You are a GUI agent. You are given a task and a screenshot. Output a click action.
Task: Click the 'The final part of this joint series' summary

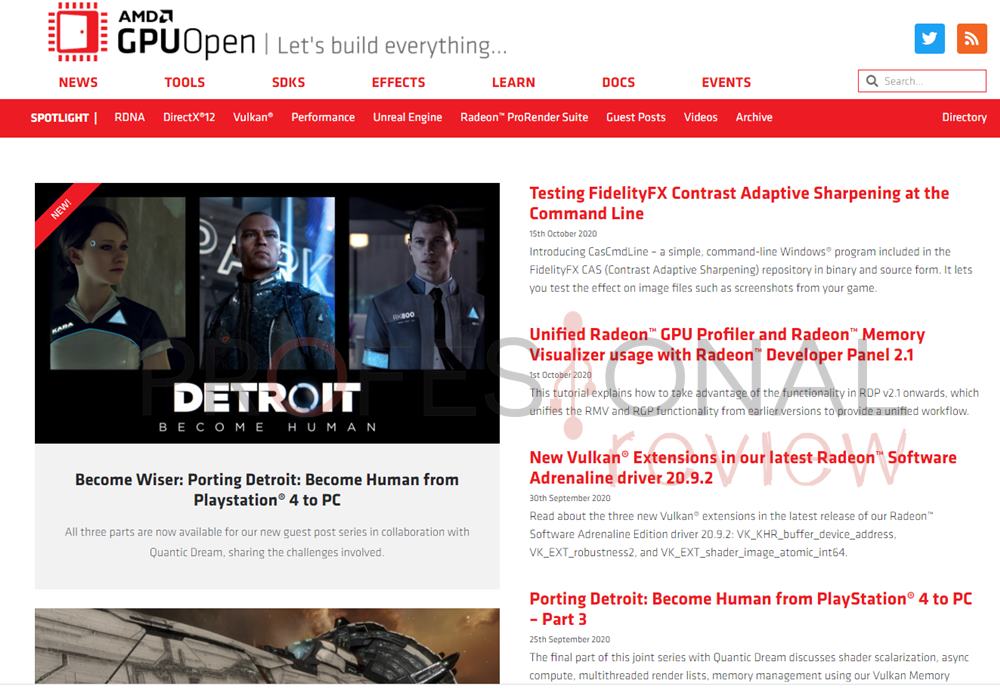[749, 666]
